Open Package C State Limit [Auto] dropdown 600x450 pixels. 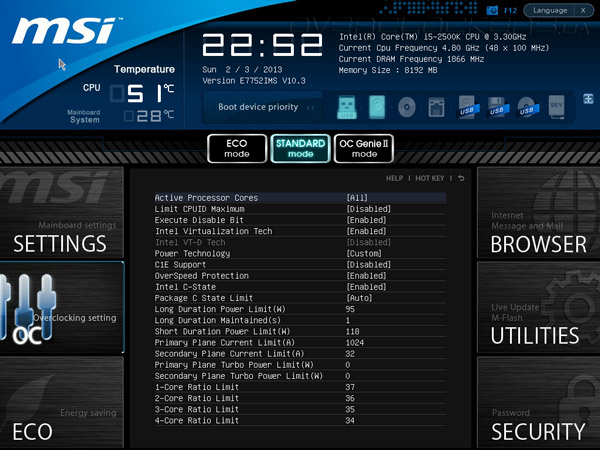tap(359, 298)
